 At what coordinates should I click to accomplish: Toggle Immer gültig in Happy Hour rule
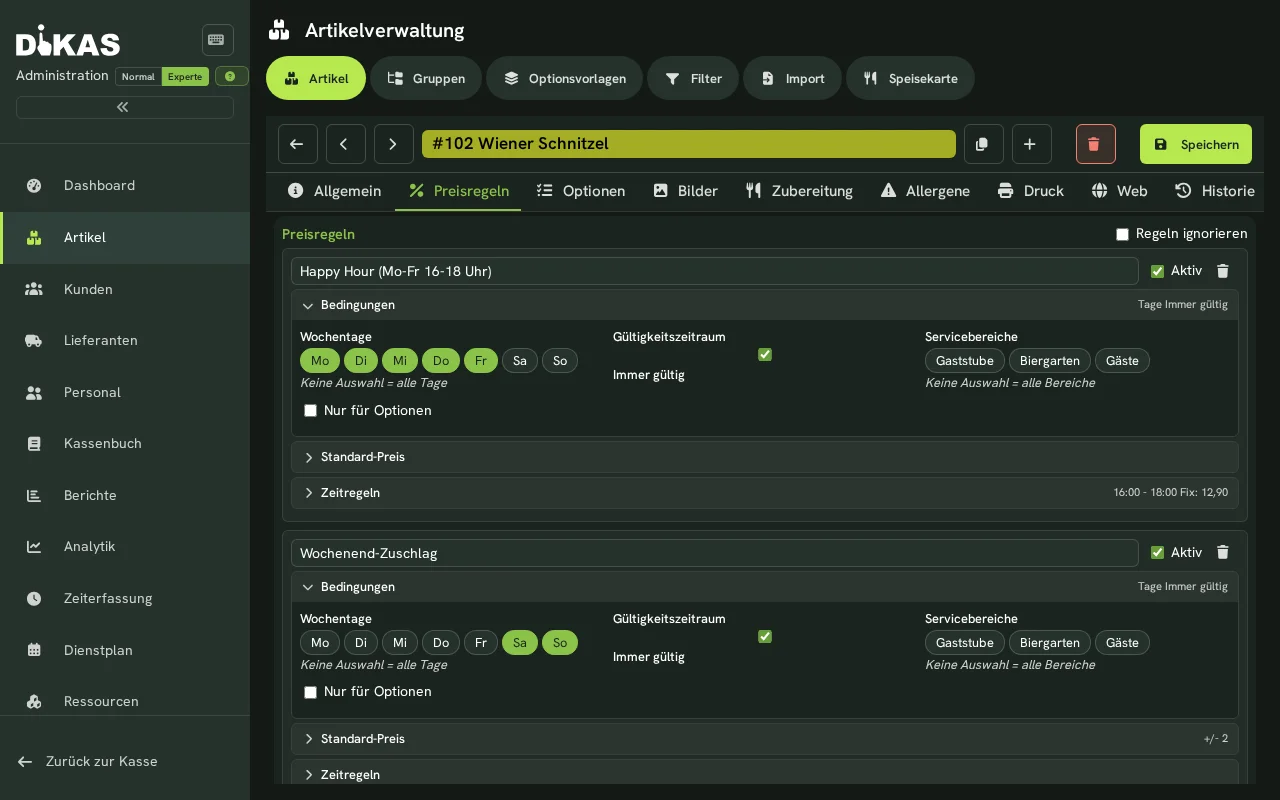(x=765, y=355)
